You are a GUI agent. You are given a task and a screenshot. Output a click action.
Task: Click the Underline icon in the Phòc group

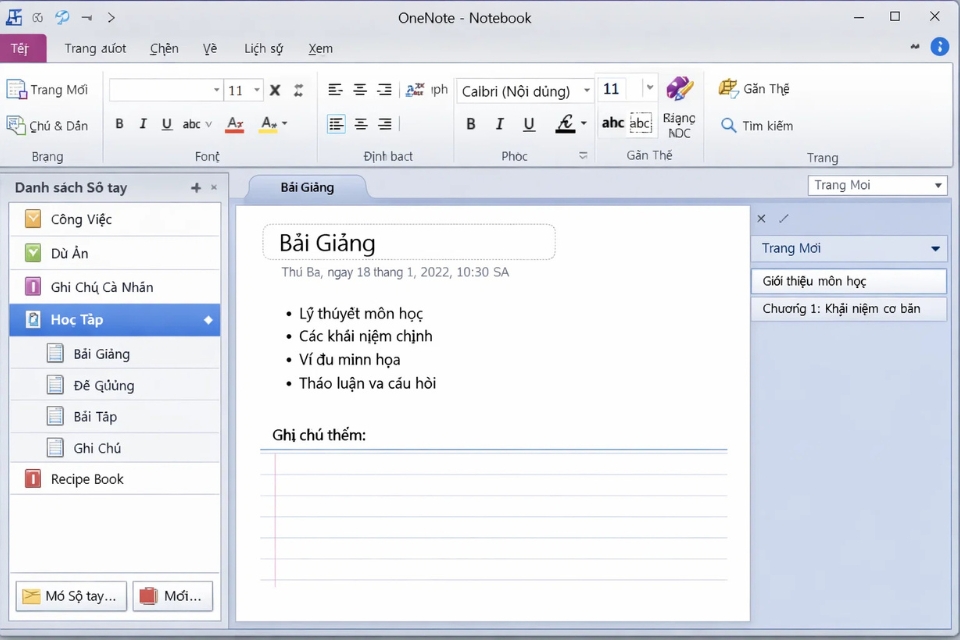pyautogui.click(x=528, y=124)
